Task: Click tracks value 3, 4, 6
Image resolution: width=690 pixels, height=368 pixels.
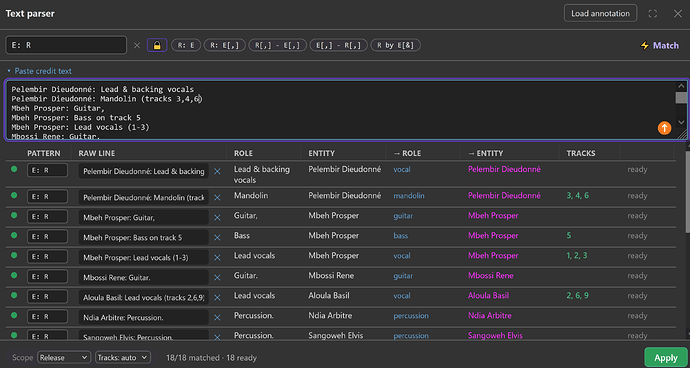Action: pos(577,195)
